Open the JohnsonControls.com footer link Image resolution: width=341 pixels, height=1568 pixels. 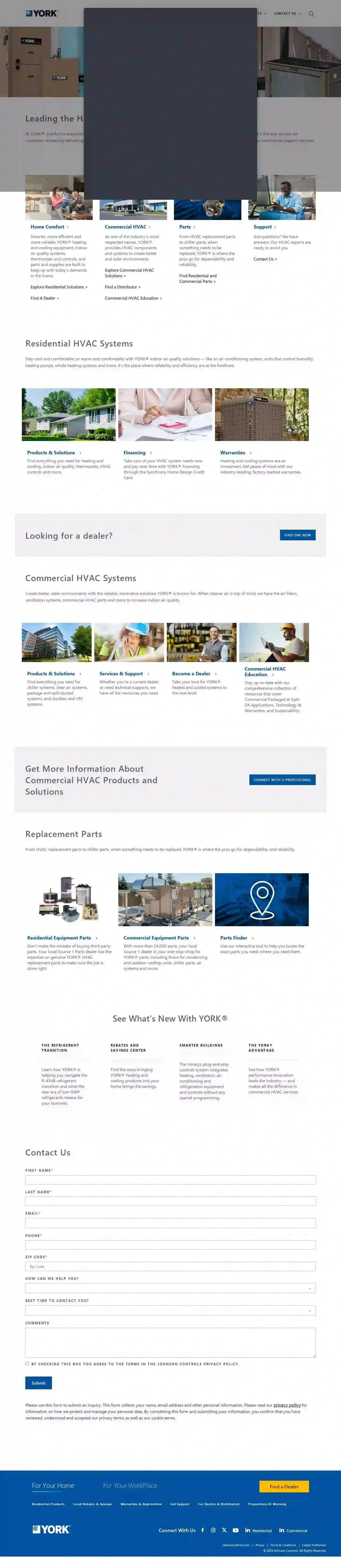pyautogui.click(x=236, y=1545)
